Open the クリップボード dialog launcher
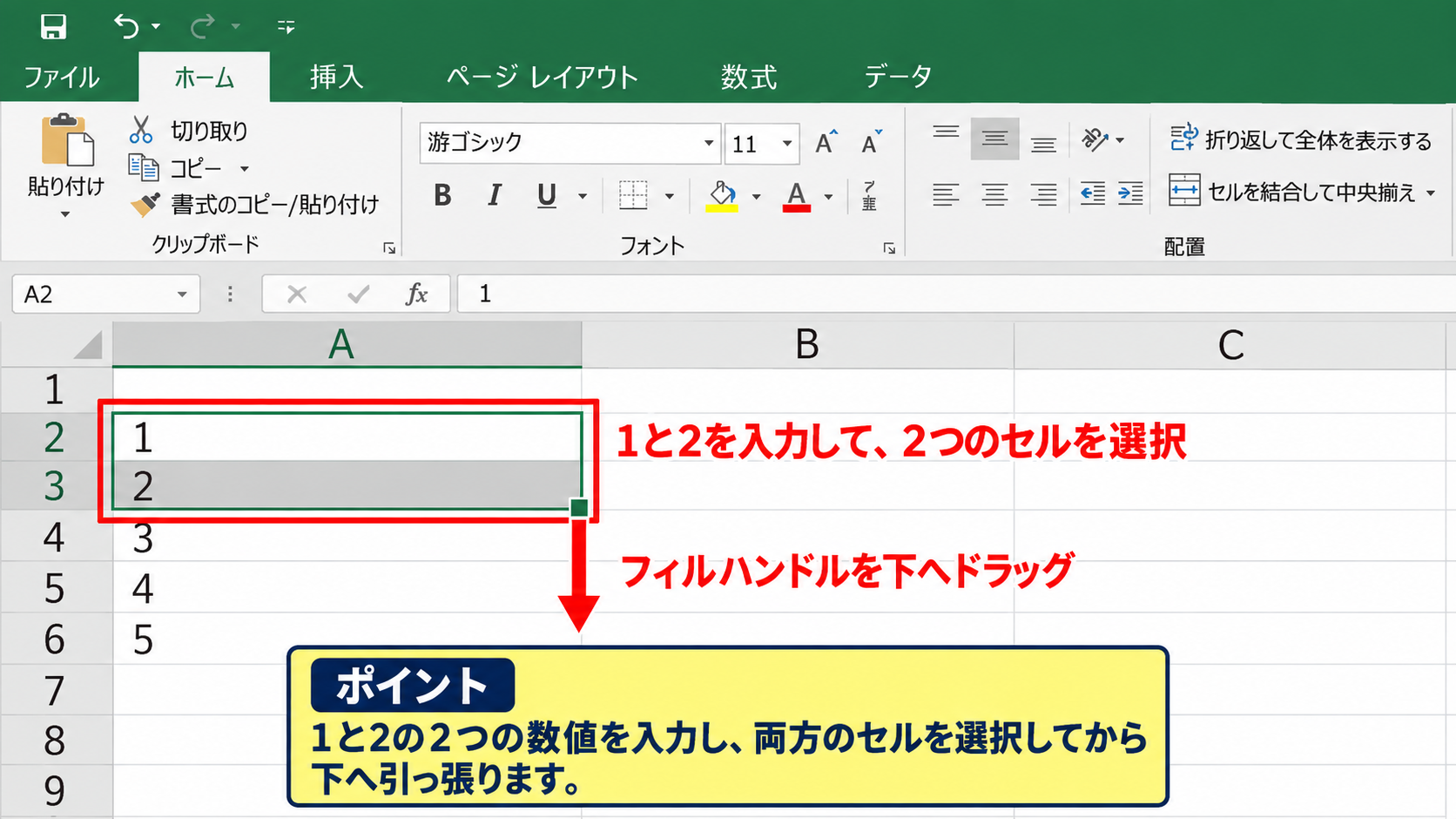The height and width of the screenshot is (819, 1456). 389,248
